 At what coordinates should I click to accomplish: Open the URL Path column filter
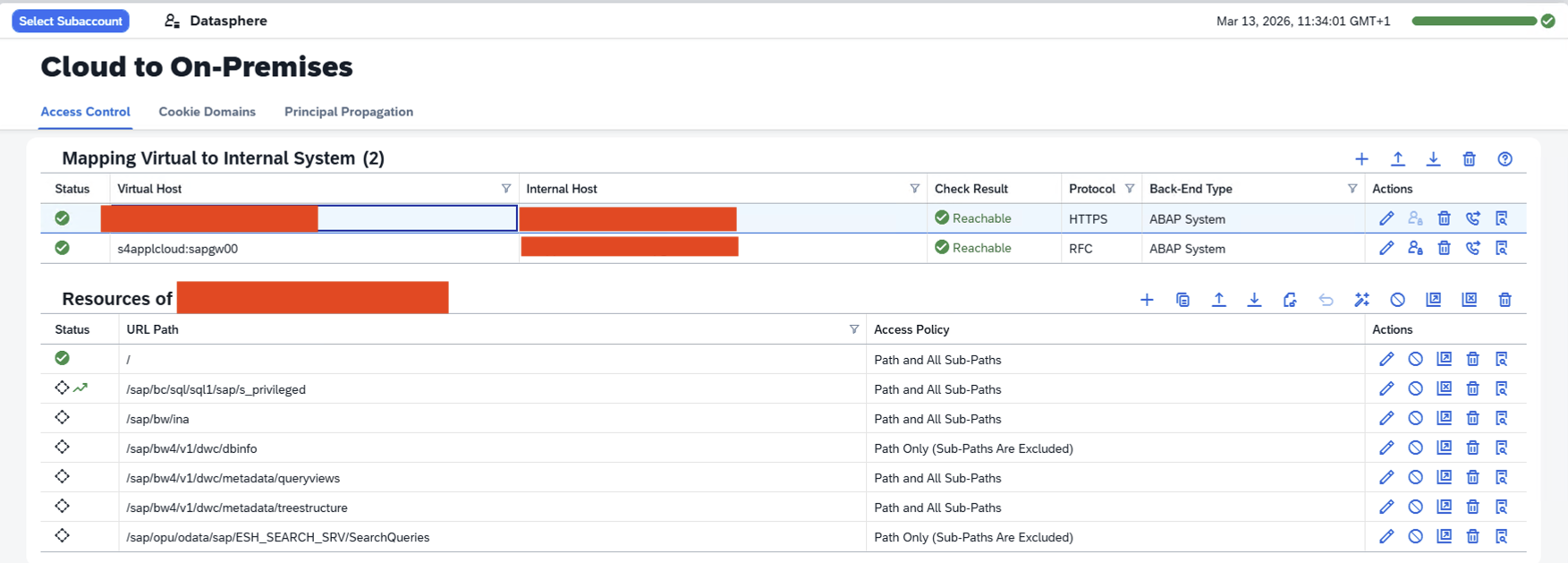coord(854,329)
